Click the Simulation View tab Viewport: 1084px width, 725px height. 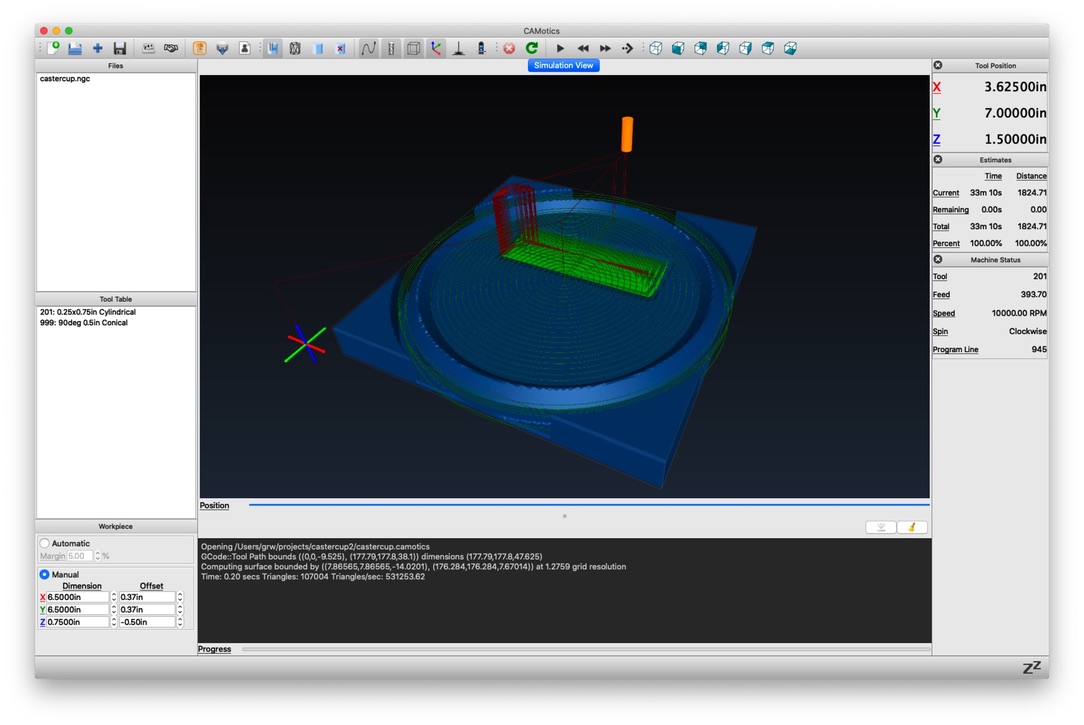coord(563,65)
